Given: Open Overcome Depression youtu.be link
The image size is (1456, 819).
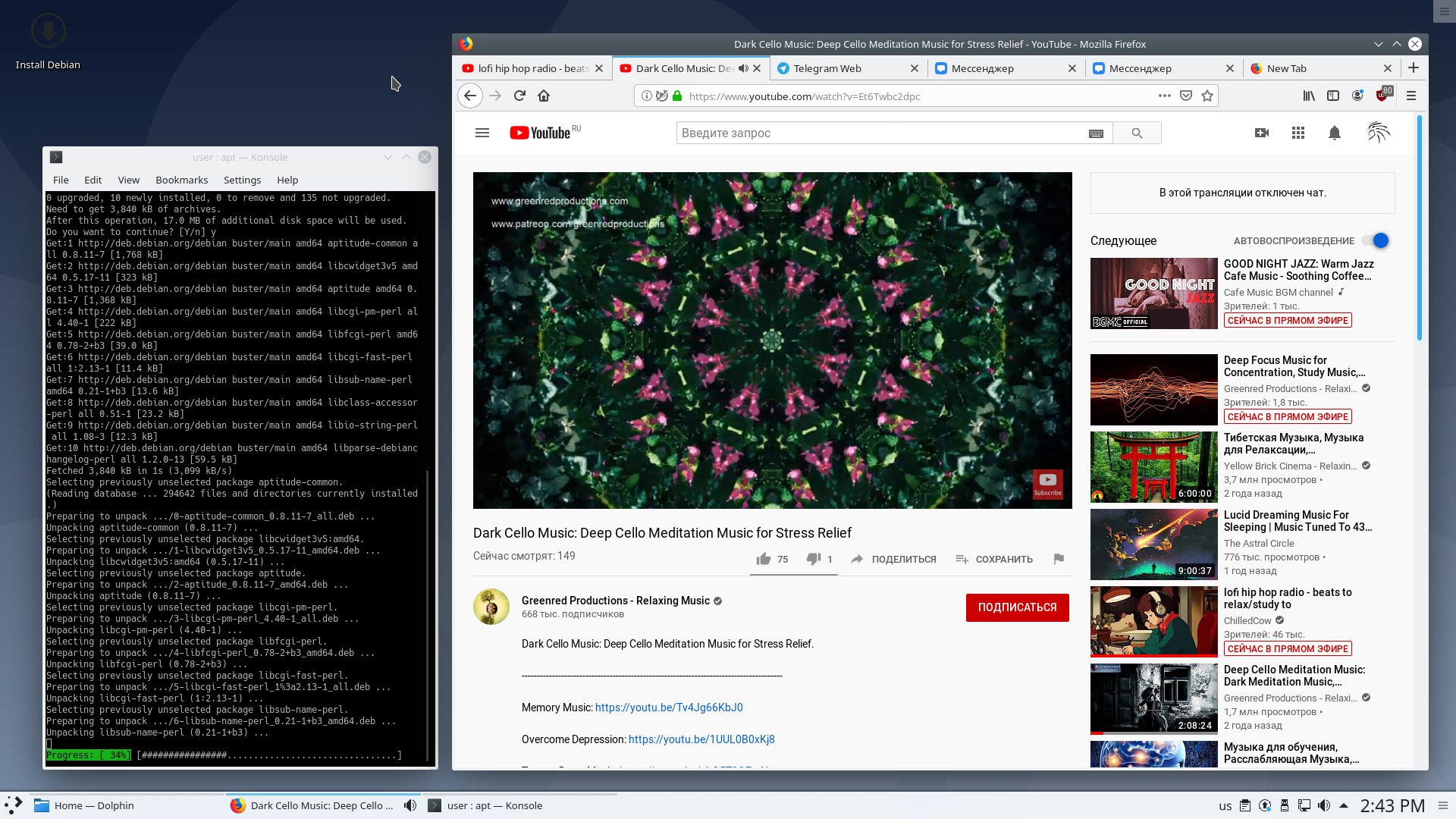Looking at the screenshot, I should [701, 739].
